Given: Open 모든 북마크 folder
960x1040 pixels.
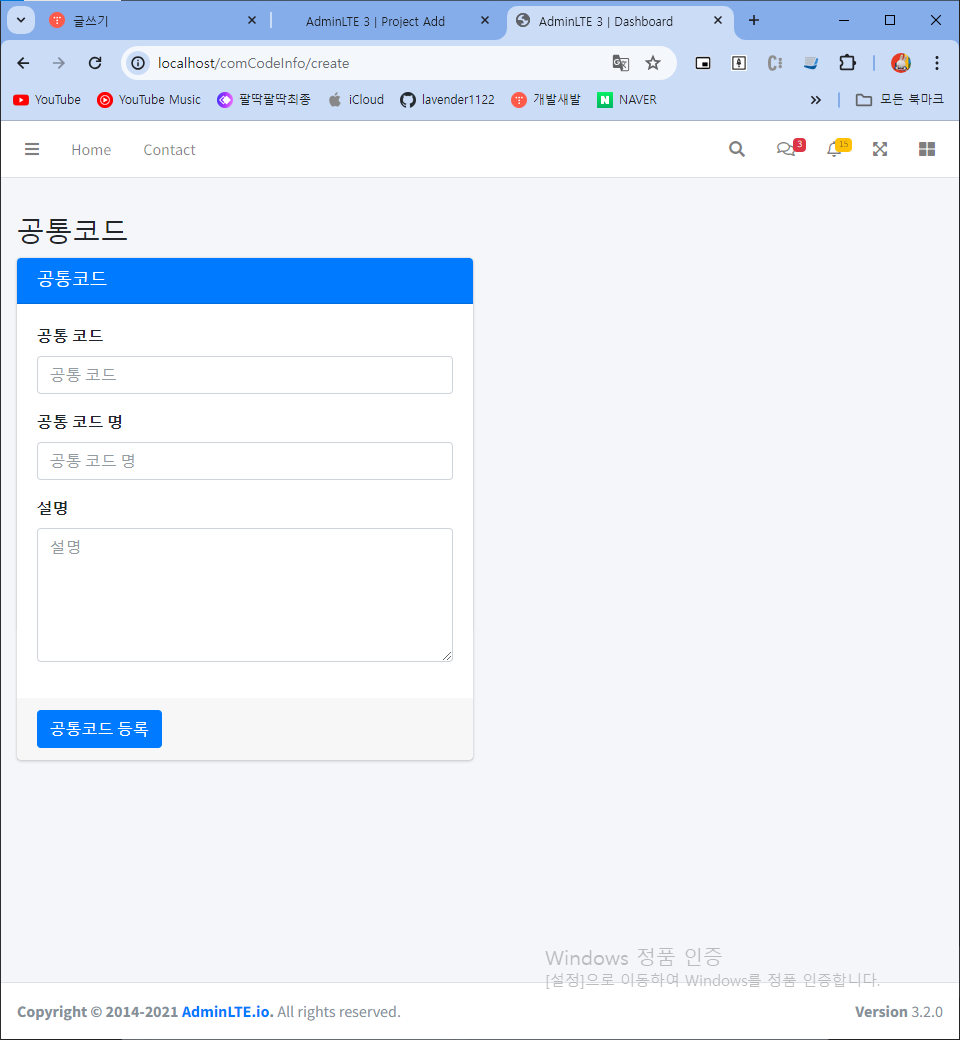Looking at the screenshot, I should coord(900,99).
